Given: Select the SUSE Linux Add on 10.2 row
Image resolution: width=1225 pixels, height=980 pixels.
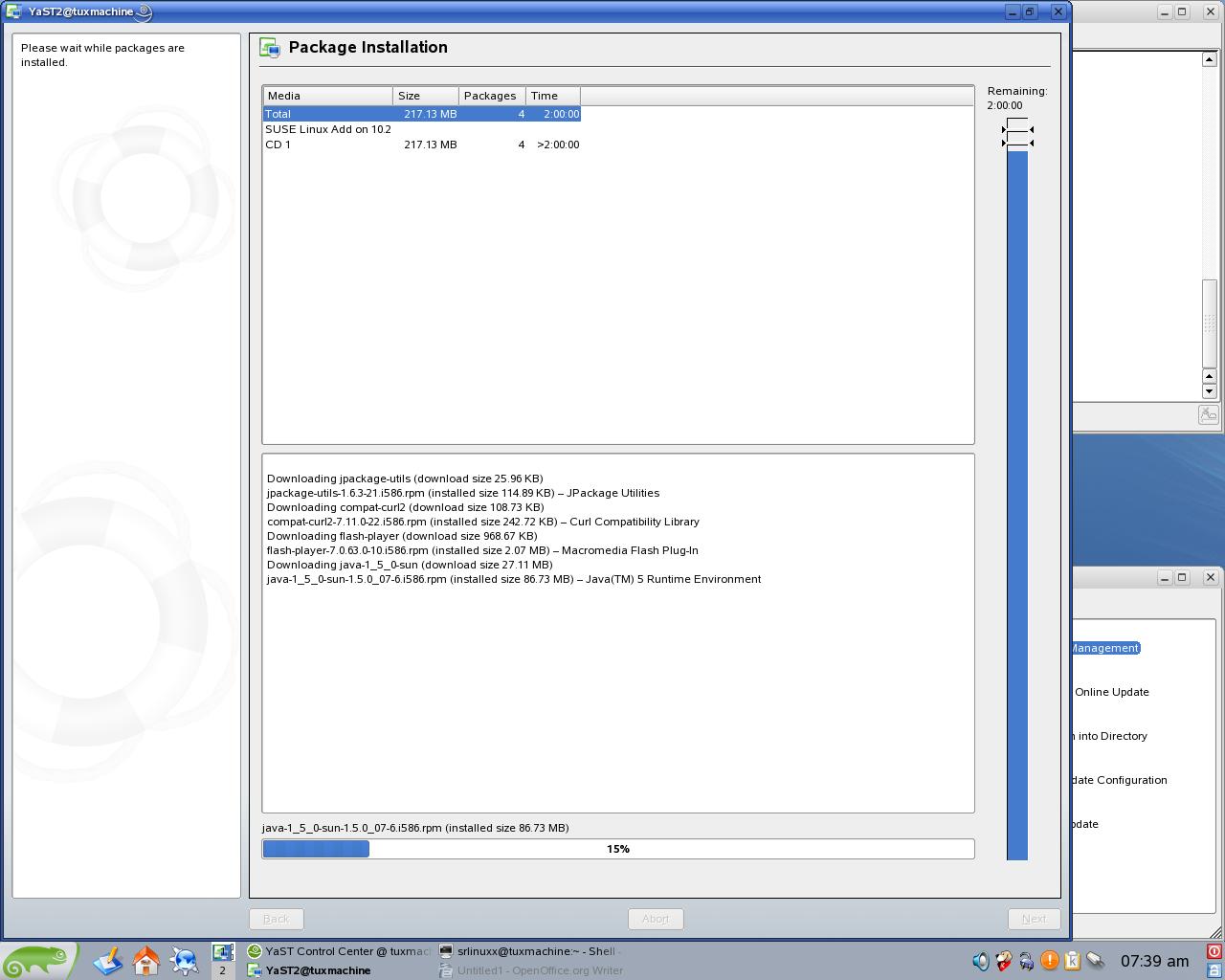Looking at the screenshot, I should (421, 129).
